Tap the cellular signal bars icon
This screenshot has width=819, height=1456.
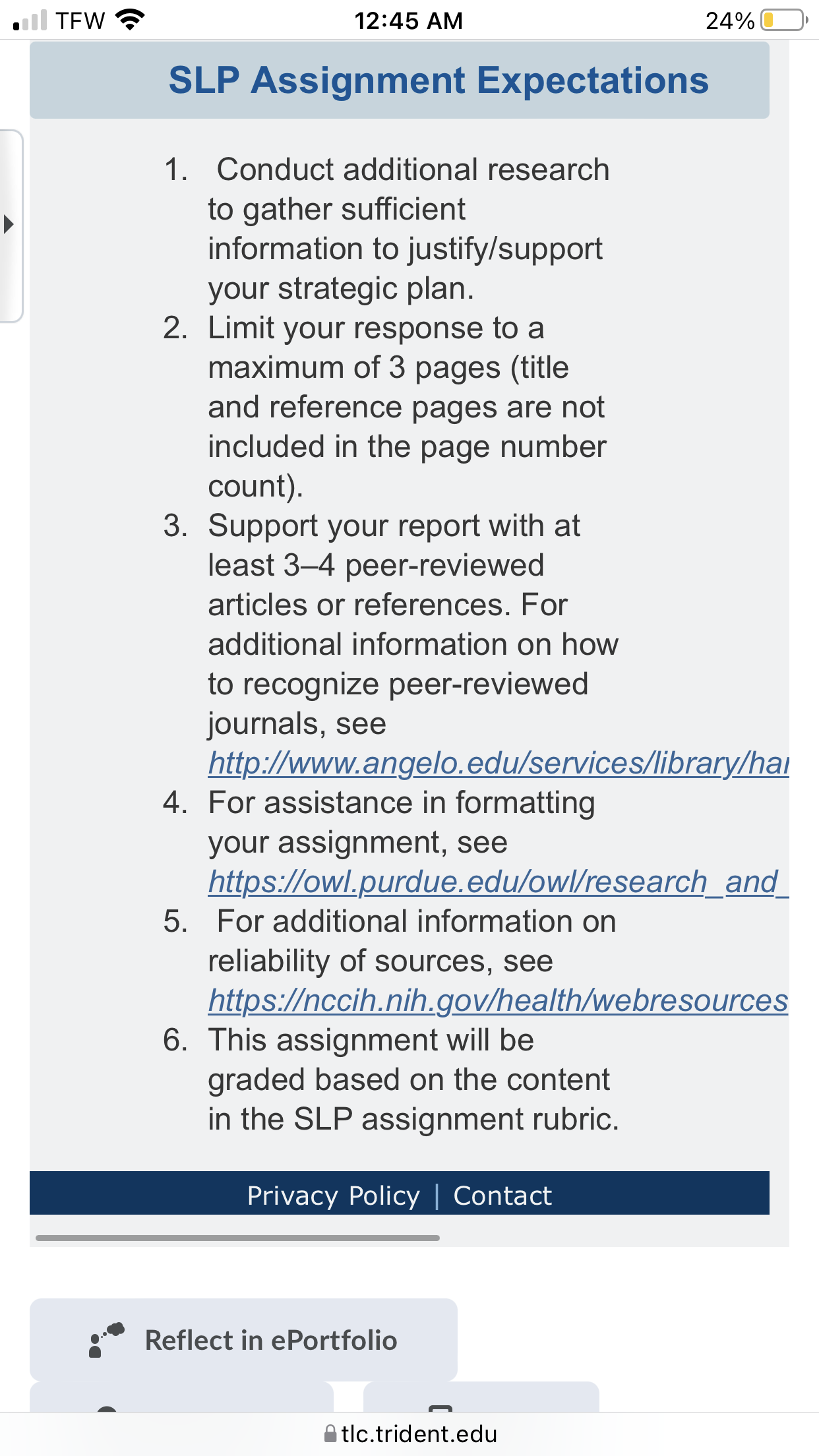pyautogui.click(x=30, y=20)
